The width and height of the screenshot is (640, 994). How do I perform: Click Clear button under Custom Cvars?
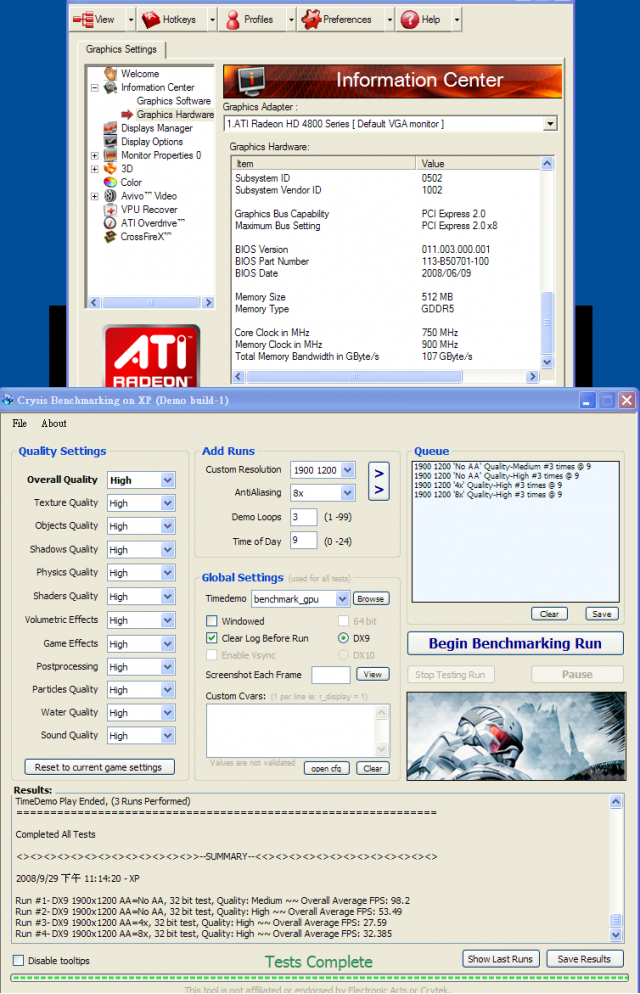(x=373, y=768)
